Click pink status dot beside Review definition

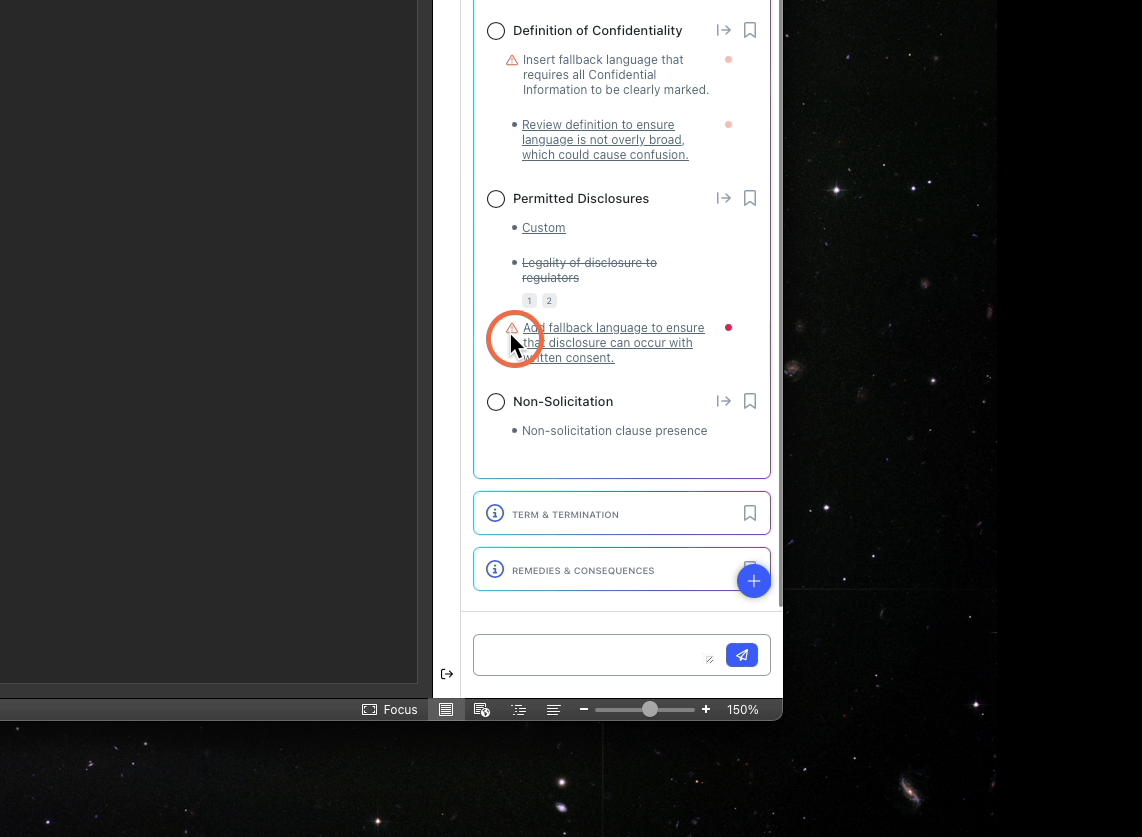pyautogui.click(x=728, y=125)
